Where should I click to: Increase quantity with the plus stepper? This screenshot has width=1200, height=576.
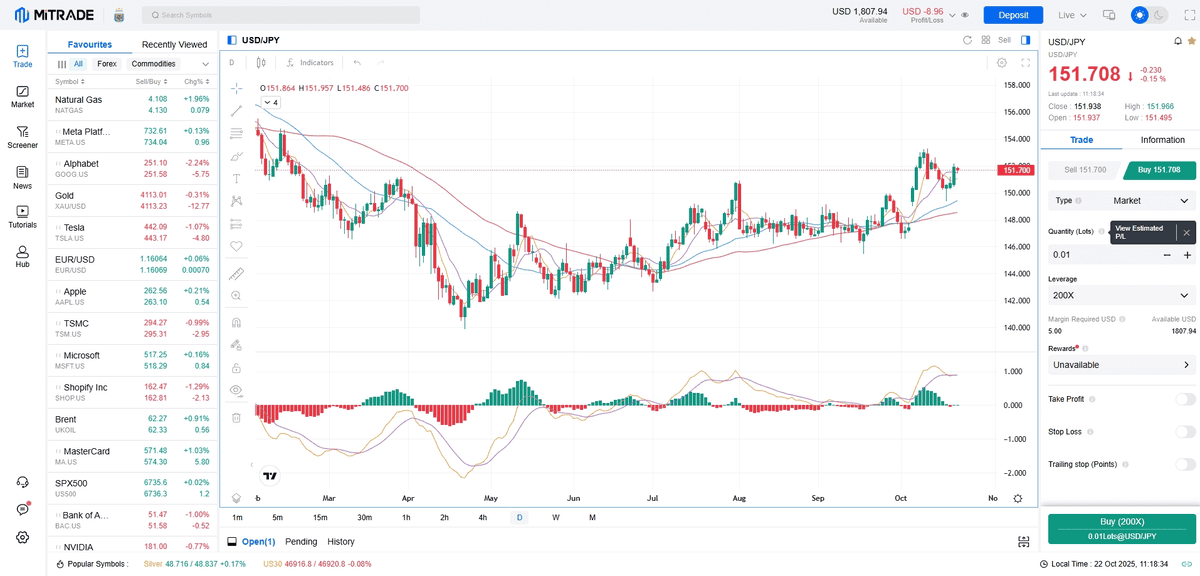point(1187,255)
